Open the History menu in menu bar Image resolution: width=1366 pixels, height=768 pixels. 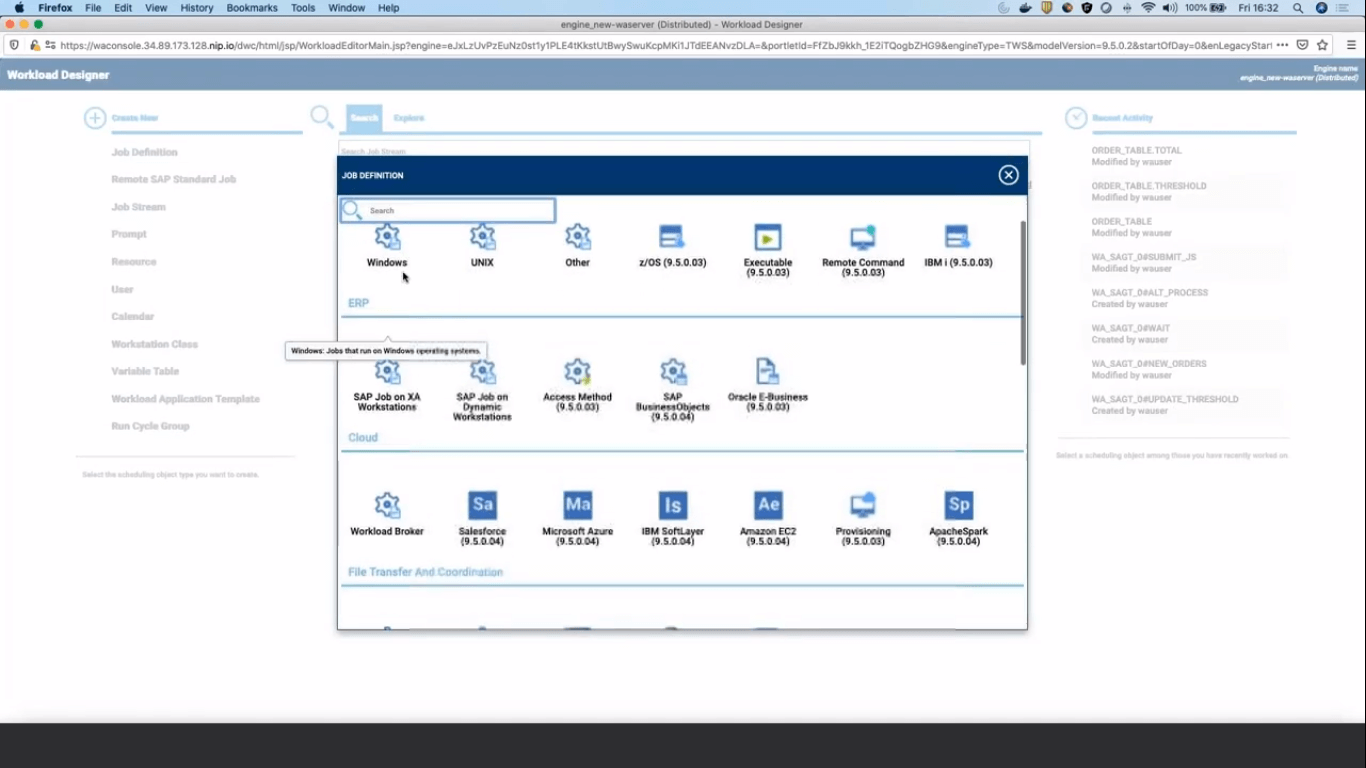pyautogui.click(x=196, y=8)
